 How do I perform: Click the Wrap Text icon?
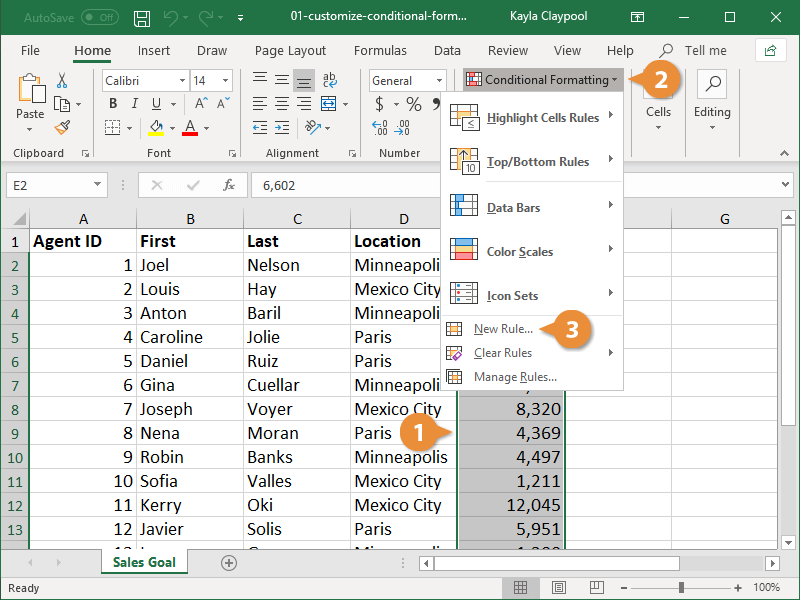pos(331,79)
